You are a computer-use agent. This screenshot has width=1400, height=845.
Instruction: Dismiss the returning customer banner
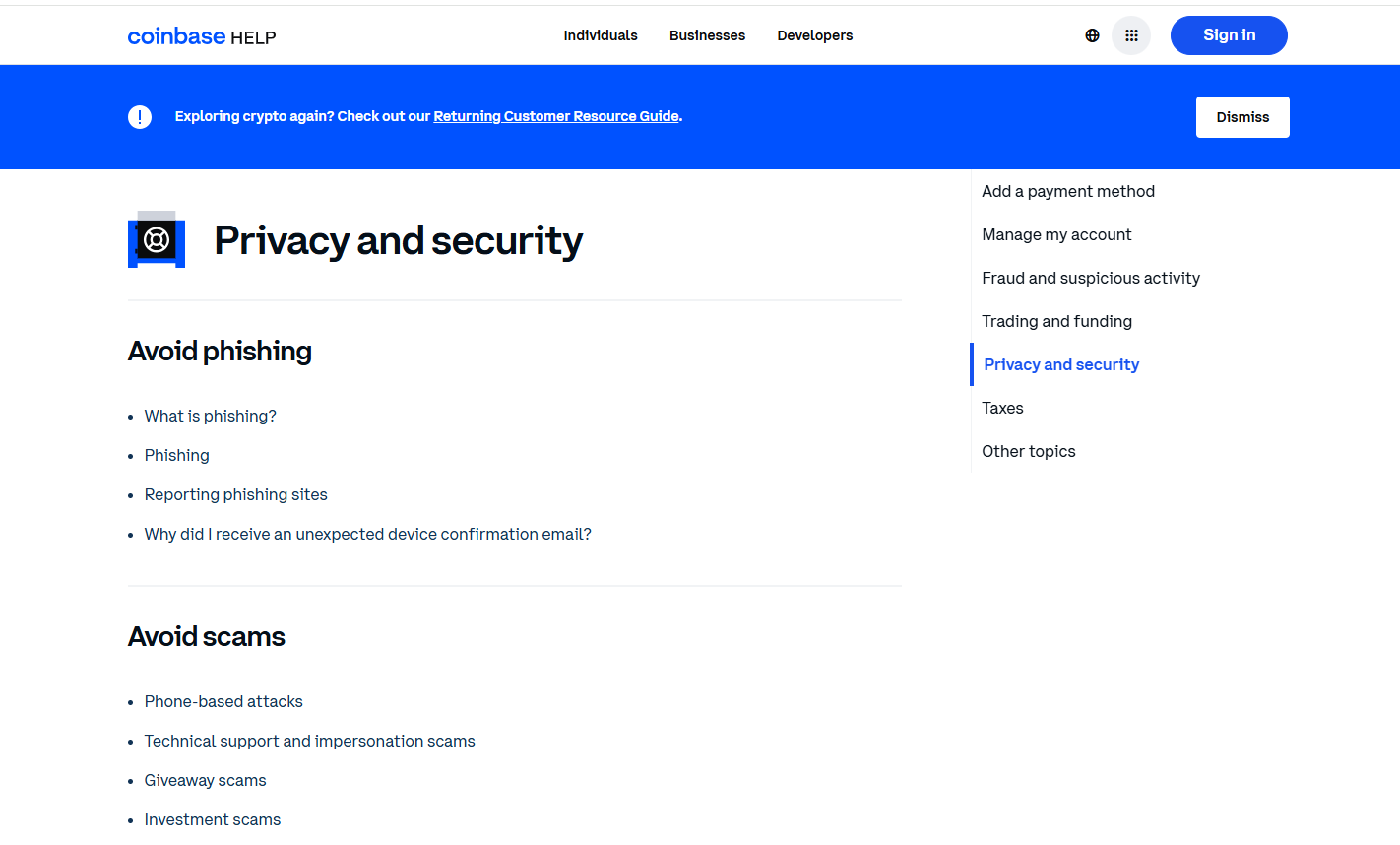(1241, 116)
